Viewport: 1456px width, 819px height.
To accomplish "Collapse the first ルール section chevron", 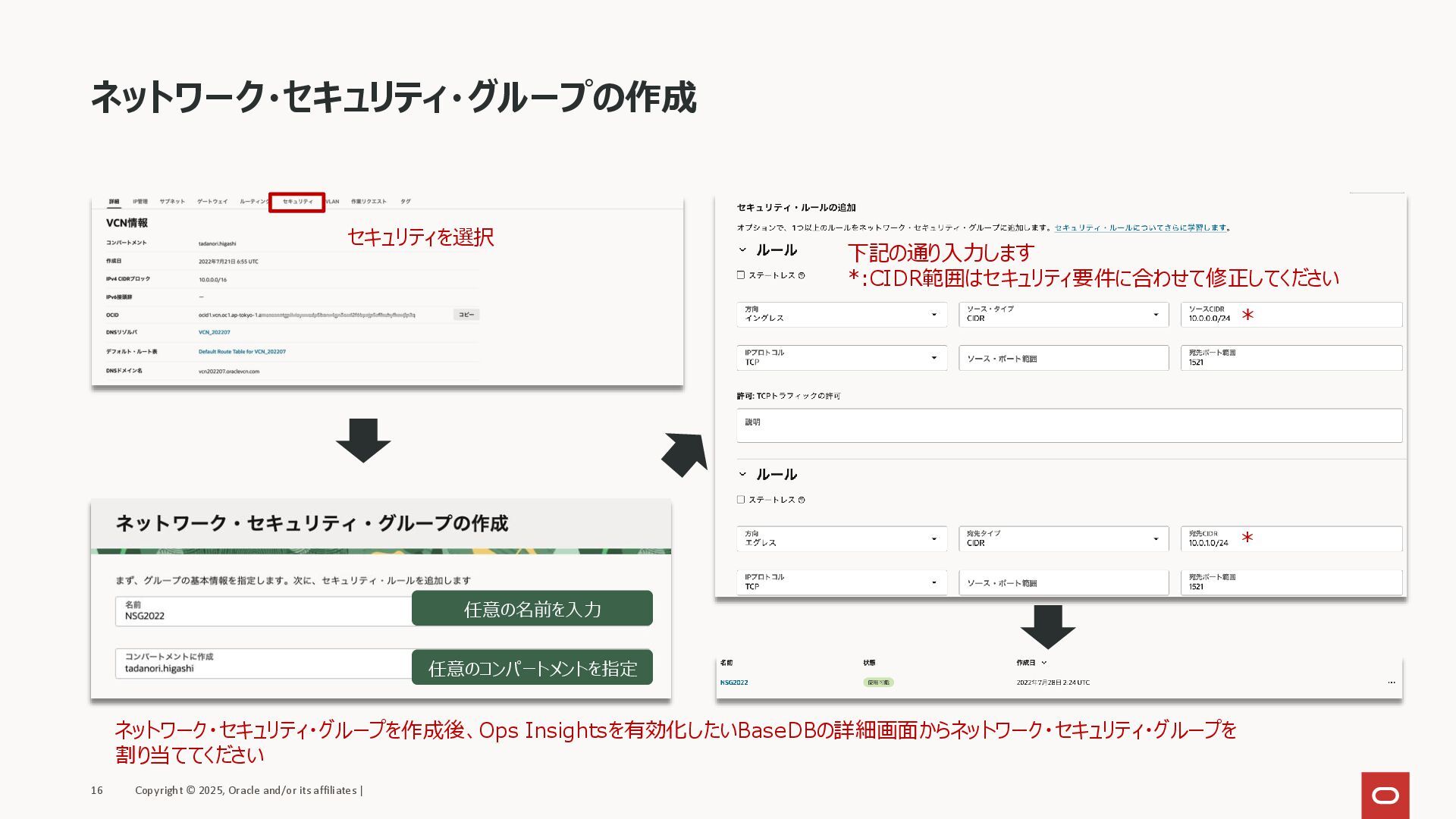I will tap(742, 249).
